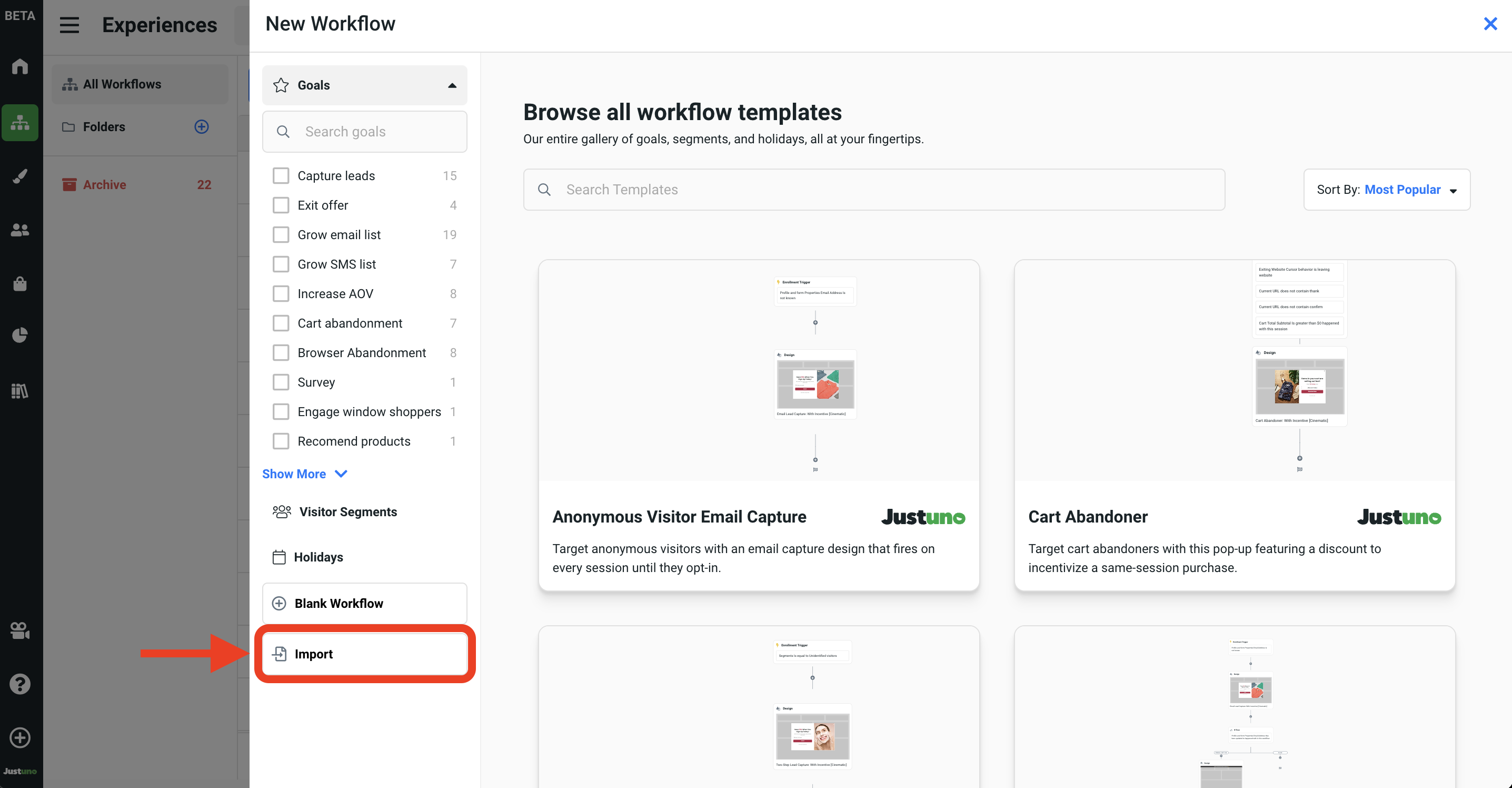Open the pie chart analytics icon
The width and height of the screenshot is (1512, 788).
click(x=20, y=336)
